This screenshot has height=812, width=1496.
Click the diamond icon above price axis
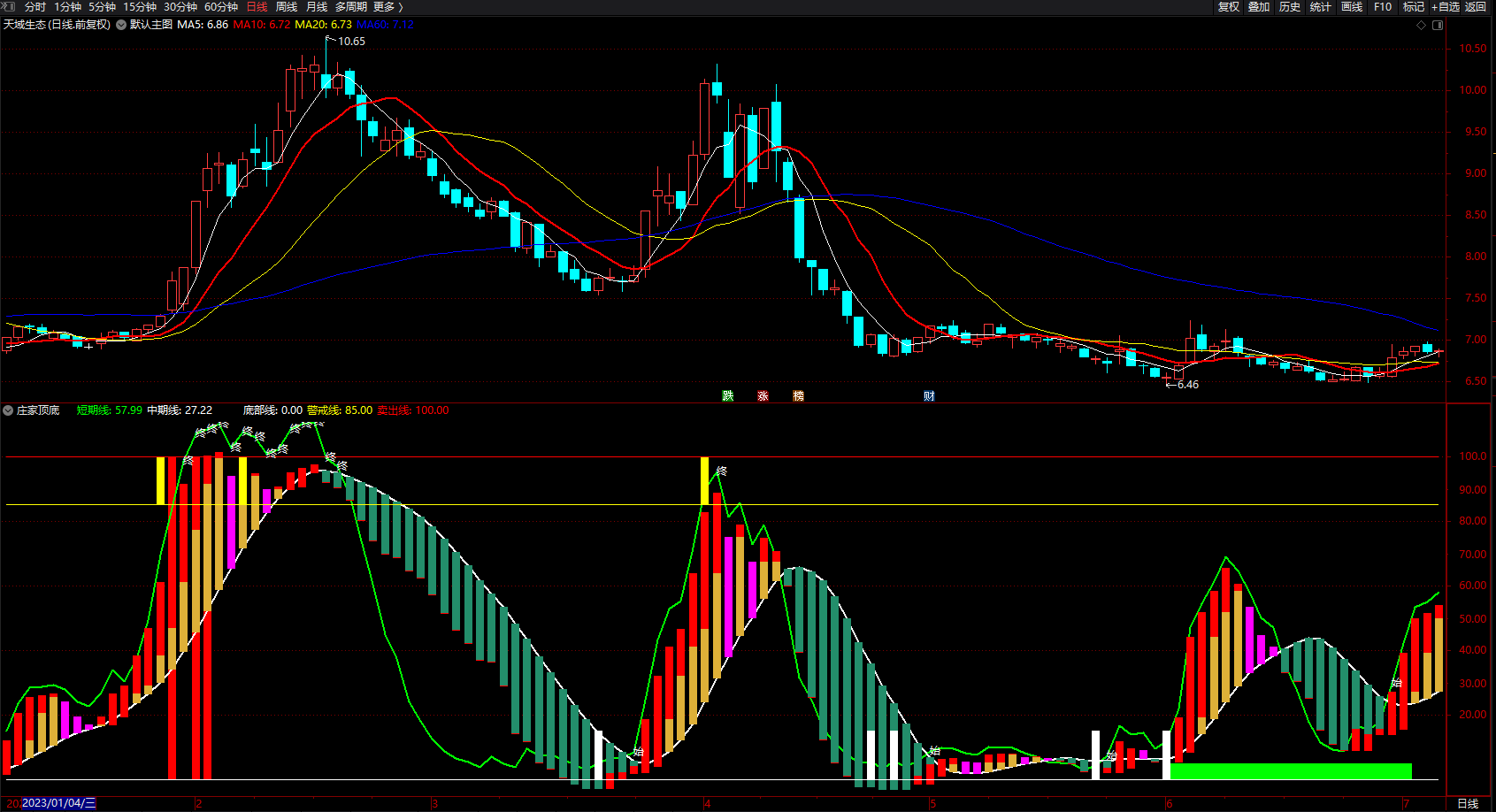tap(1422, 25)
